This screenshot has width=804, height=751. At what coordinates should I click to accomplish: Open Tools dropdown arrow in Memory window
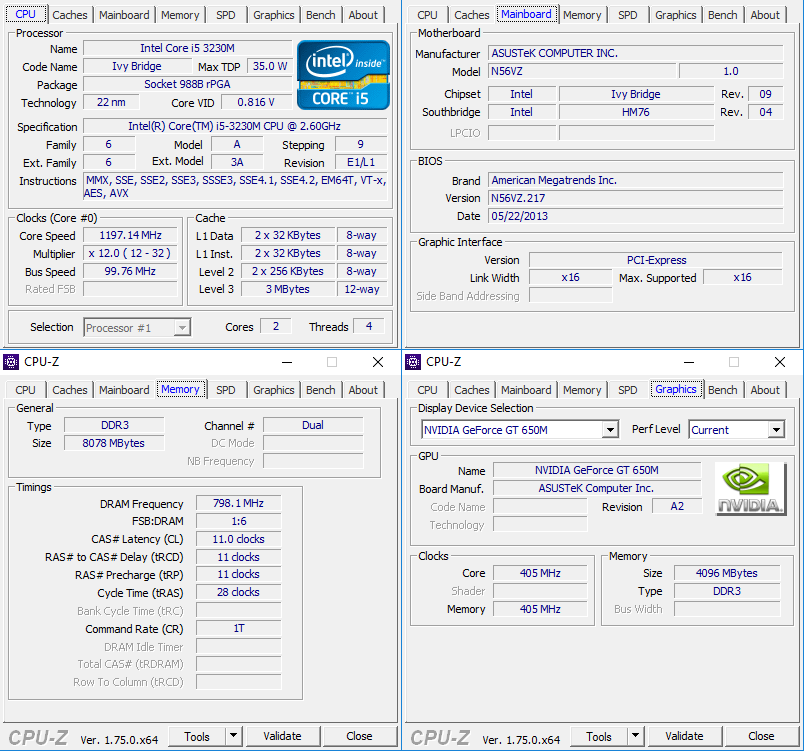(x=233, y=736)
